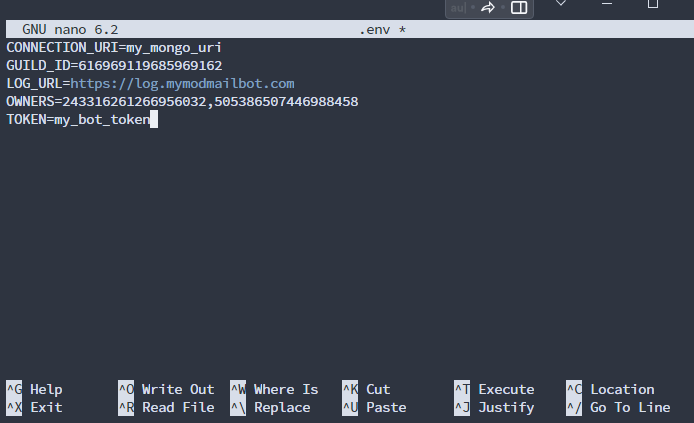Click the ^X Exit shortcut
This screenshot has height=423, width=694.
click(x=34, y=407)
